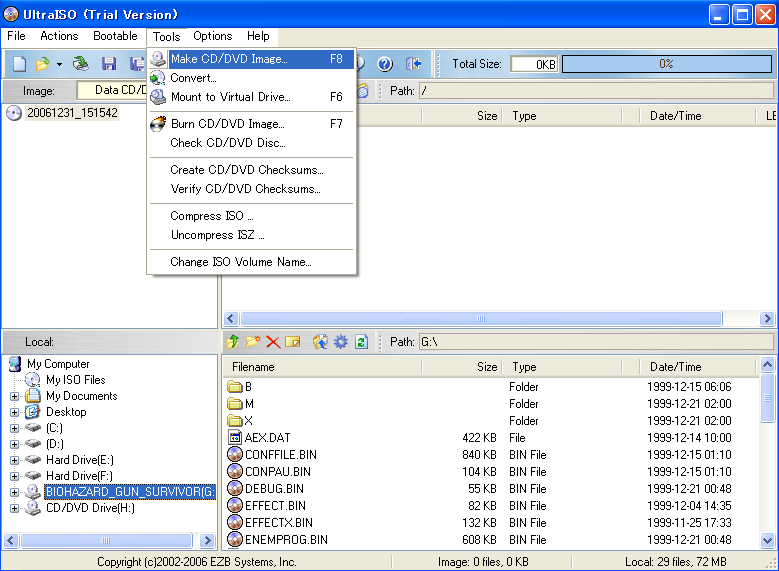Click the image list Type column header

coord(562,116)
